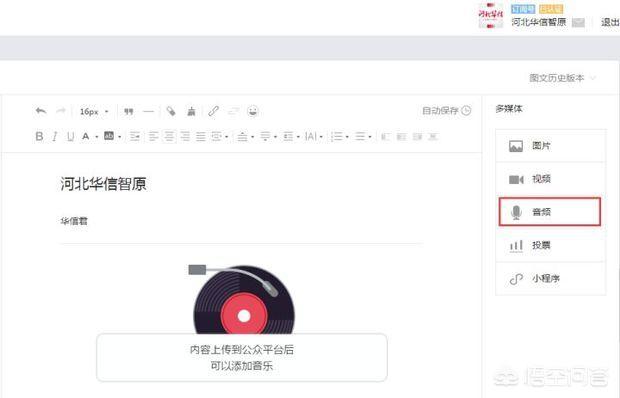620x398 pixels.
Task: Select the vinyl record image in the article
Action: click(242, 299)
